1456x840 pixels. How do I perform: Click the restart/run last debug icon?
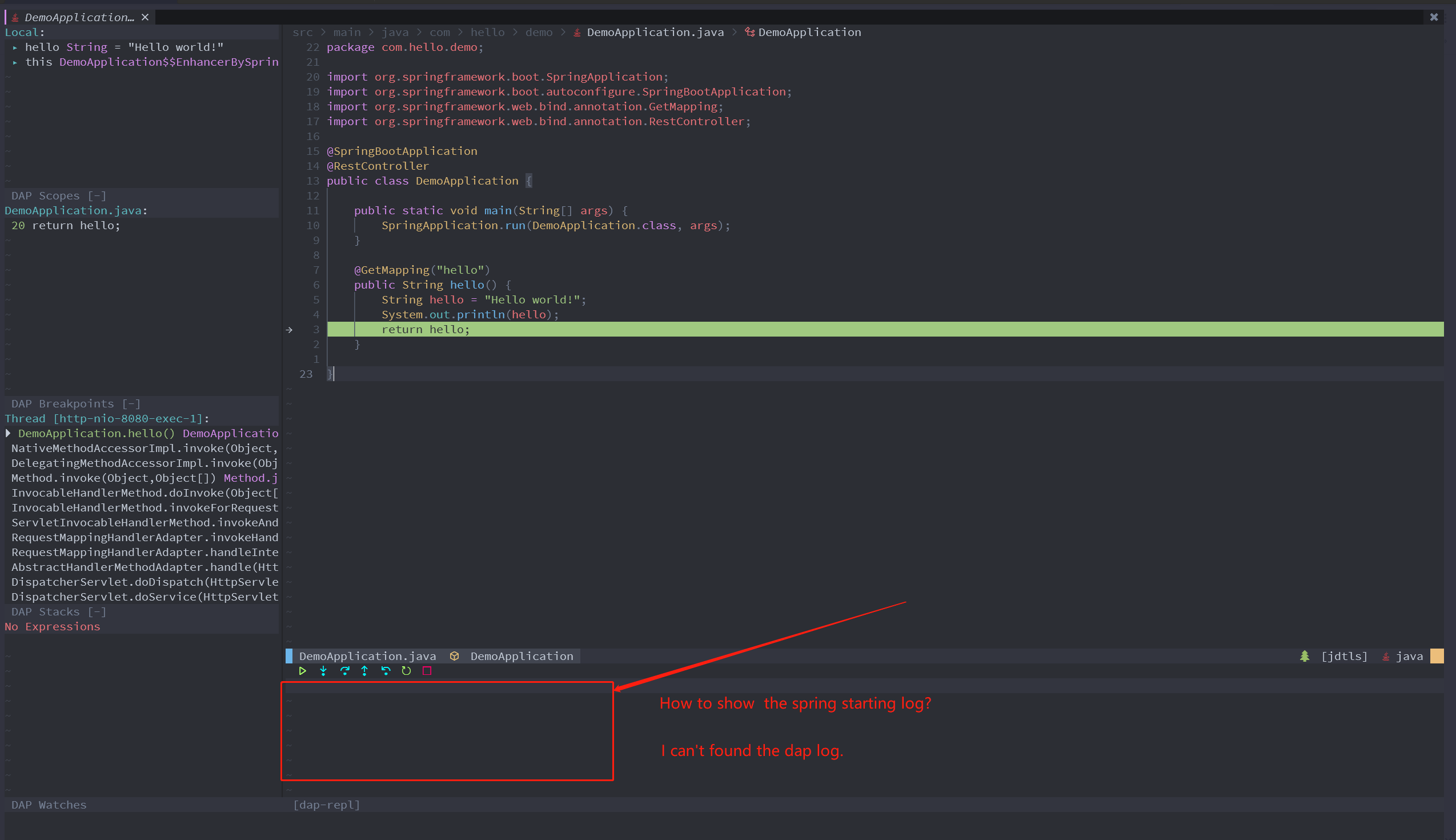click(x=407, y=671)
